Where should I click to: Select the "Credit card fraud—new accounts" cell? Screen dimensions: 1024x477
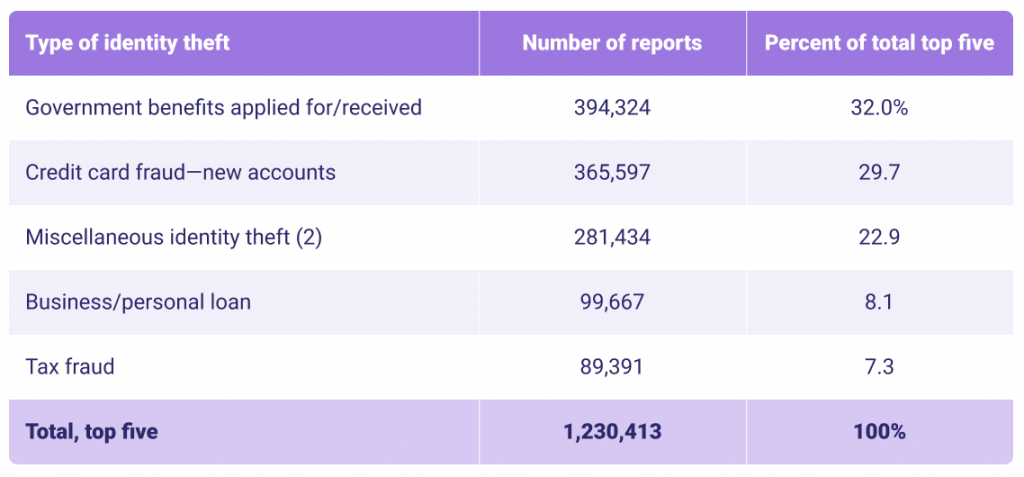(180, 172)
